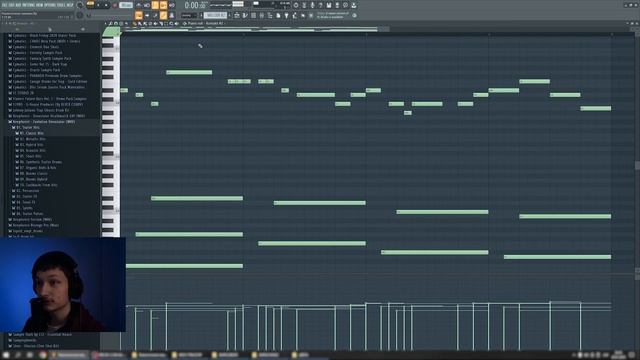The image size is (640, 360).
Task: Toggle note/clip grouping icon
Action: (163, 16)
